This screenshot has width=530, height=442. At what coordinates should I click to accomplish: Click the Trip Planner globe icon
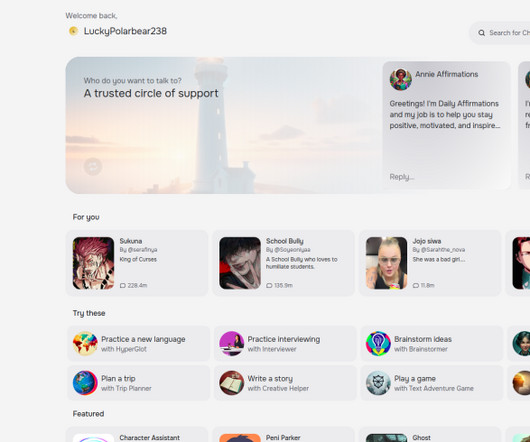pos(85,383)
